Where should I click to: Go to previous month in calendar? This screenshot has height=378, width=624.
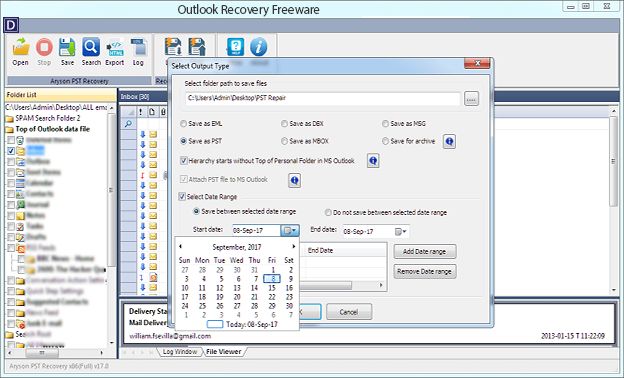point(180,247)
